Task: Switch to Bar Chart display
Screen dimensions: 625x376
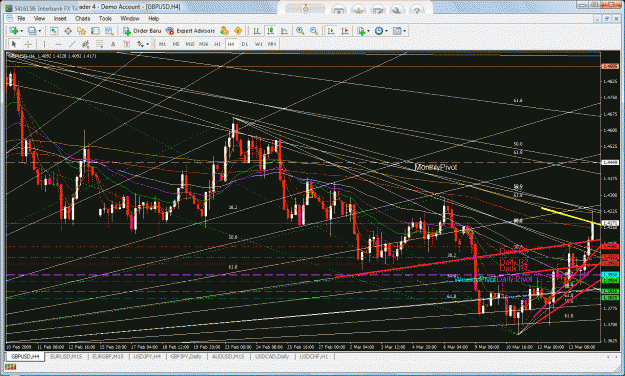Action: tap(257, 31)
